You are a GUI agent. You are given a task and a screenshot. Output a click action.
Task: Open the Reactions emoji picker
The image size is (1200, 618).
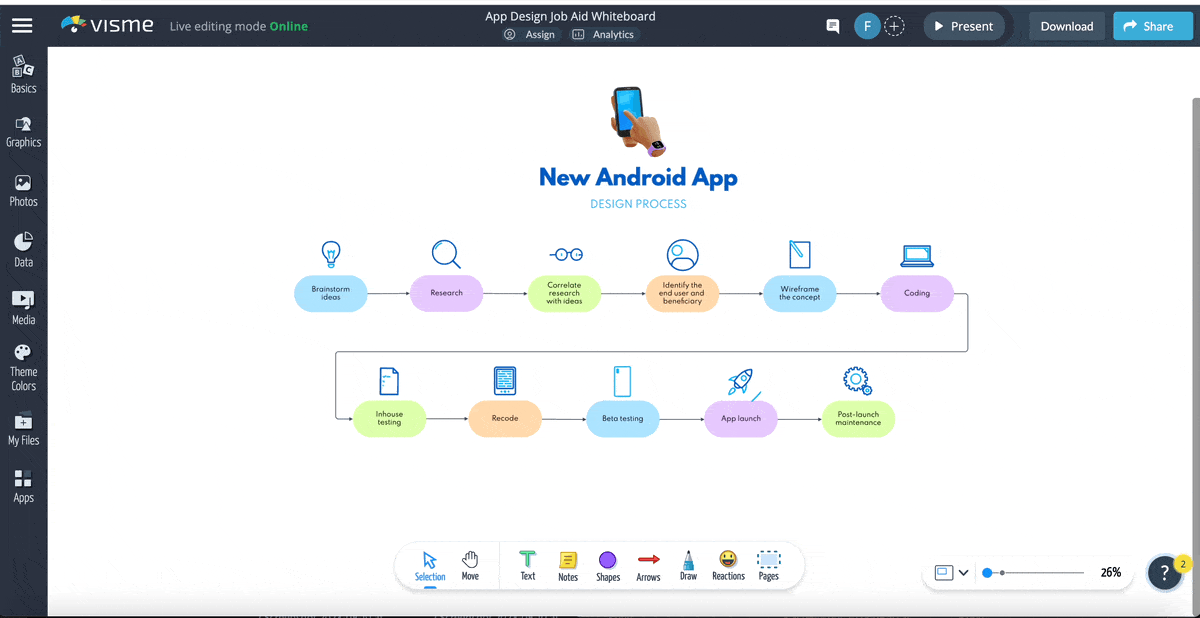pos(728,565)
